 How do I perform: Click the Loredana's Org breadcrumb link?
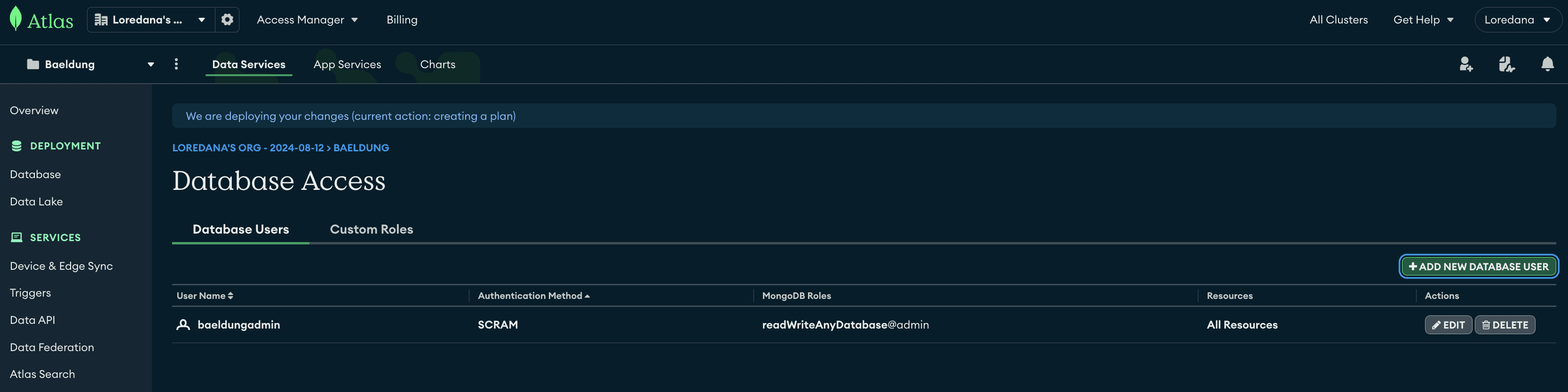[x=248, y=148]
